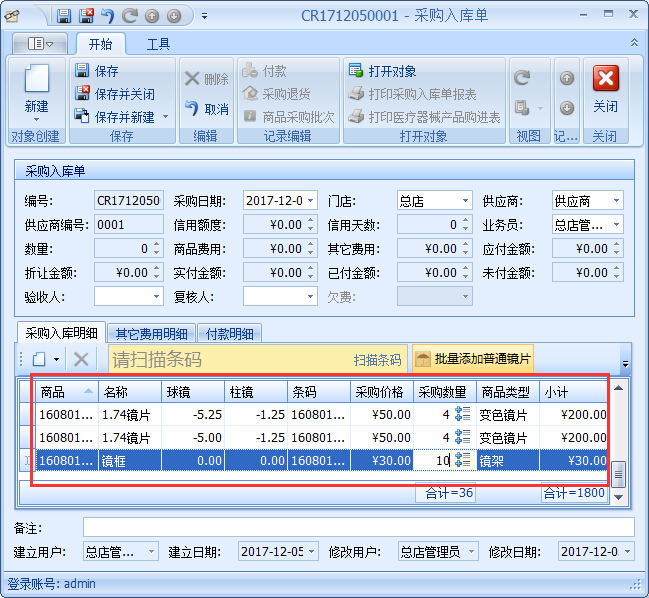This screenshot has width=649, height=598.
Task: Click 保存 in the ribbon
Action: click(97, 71)
